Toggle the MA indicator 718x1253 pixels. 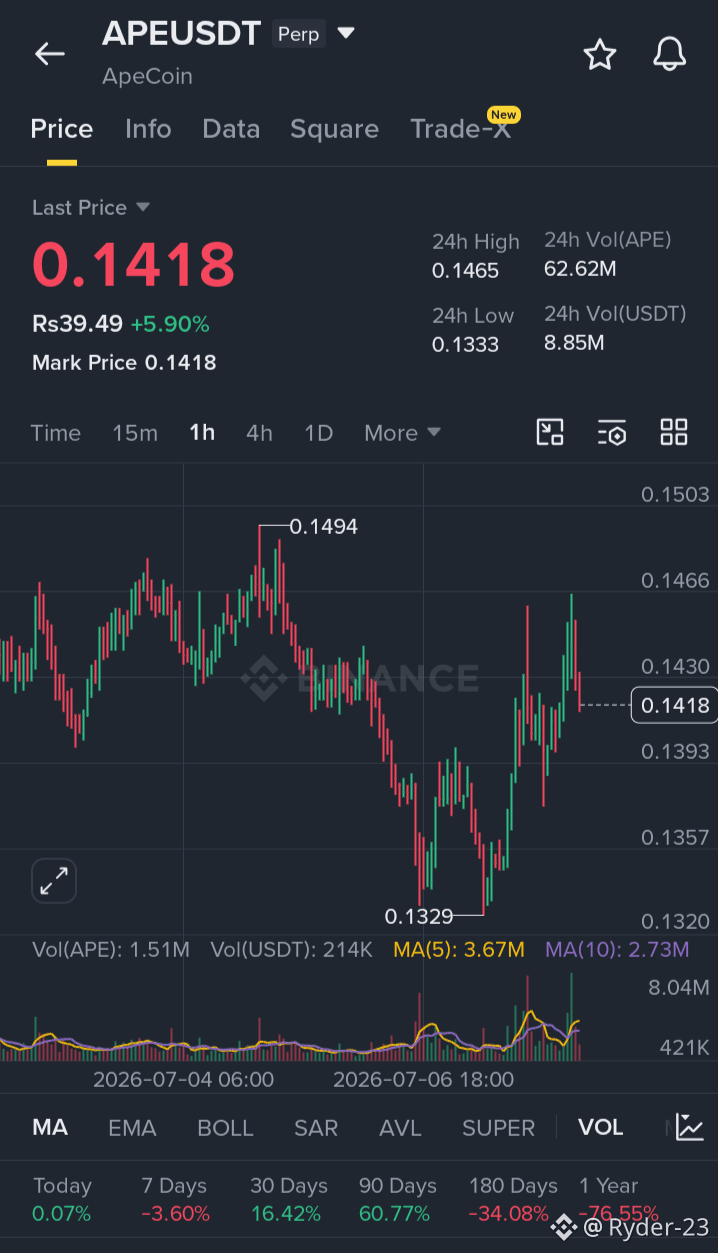point(50,1128)
